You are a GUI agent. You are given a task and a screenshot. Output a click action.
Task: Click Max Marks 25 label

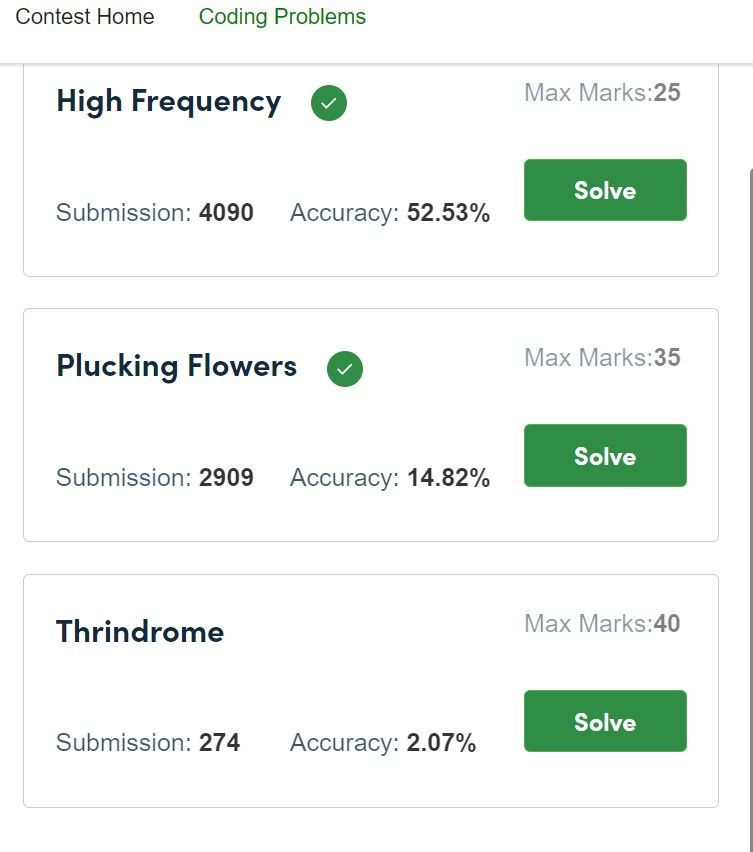602,92
